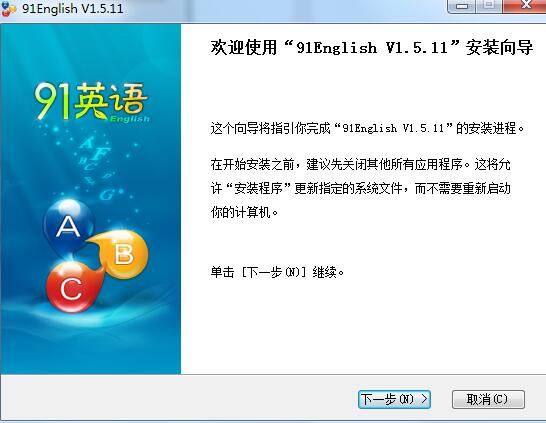The height and width of the screenshot is (423, 546).
Task: Click the text 你的计算机。
Action: pos(244,212)
